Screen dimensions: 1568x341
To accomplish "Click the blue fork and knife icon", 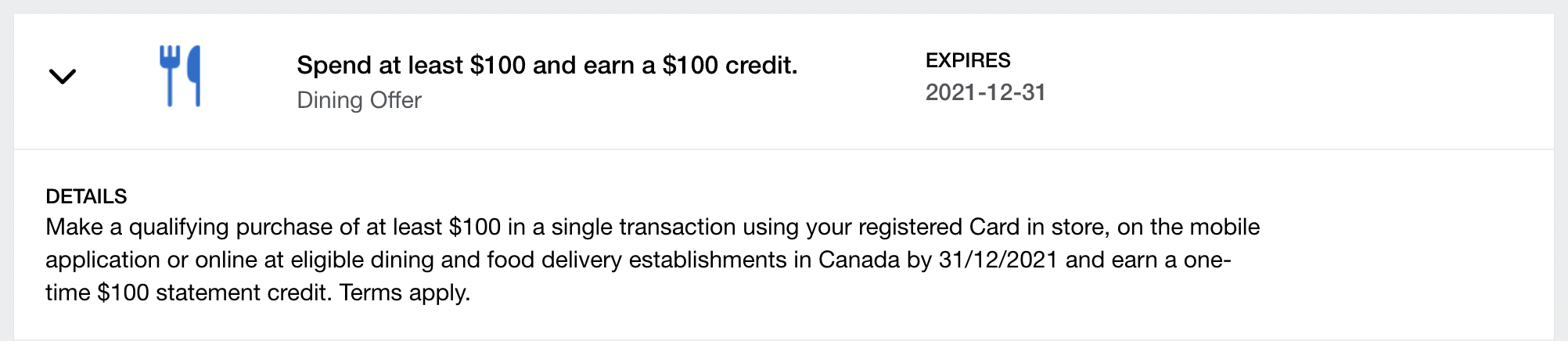I will point(181,76).
